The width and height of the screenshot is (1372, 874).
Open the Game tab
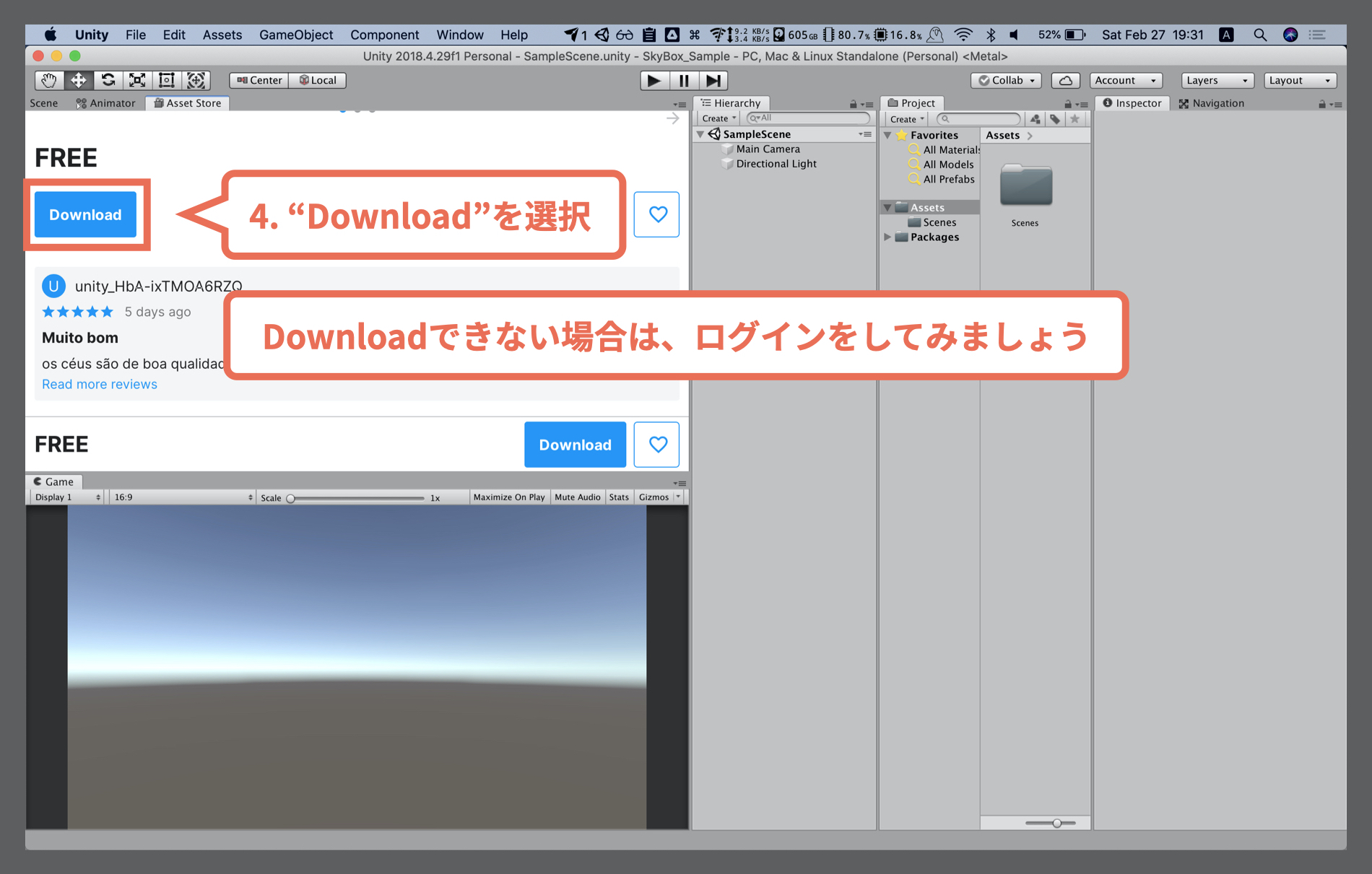click(x=54, y=482)
